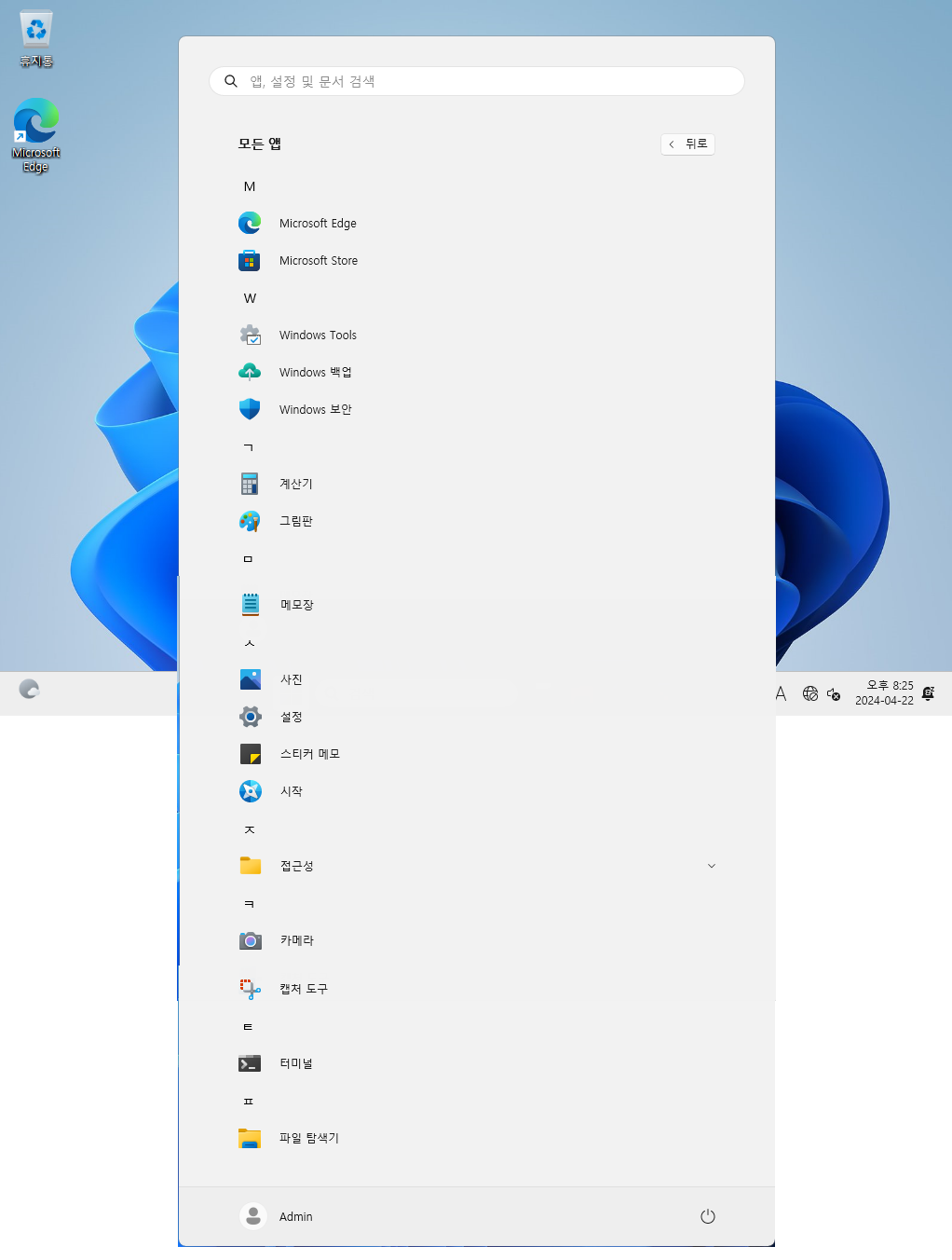The height and width of the screenshot is (1260, 952).
Task: Launch the 터미널 terminal icon
Action: coord(250,1063)
